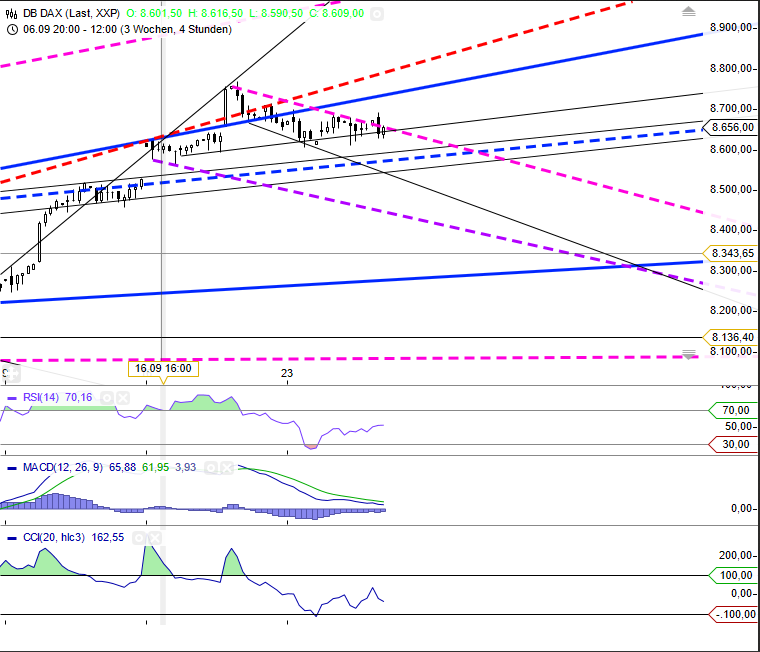Image resolution: width=760 pixels, height=652 pixels.
Task: Select the RSI 30,00 level tag
Action: (733, 444)
